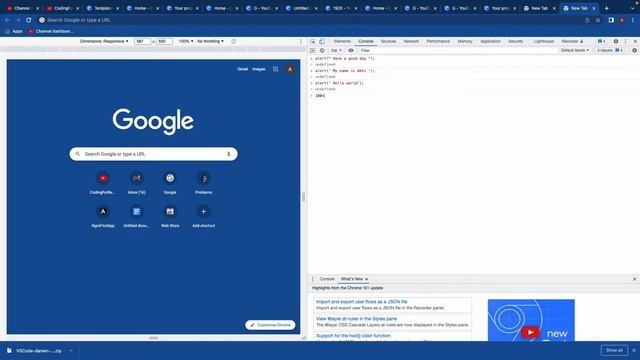Click the Add shortcut plus tile

(204, 216)
